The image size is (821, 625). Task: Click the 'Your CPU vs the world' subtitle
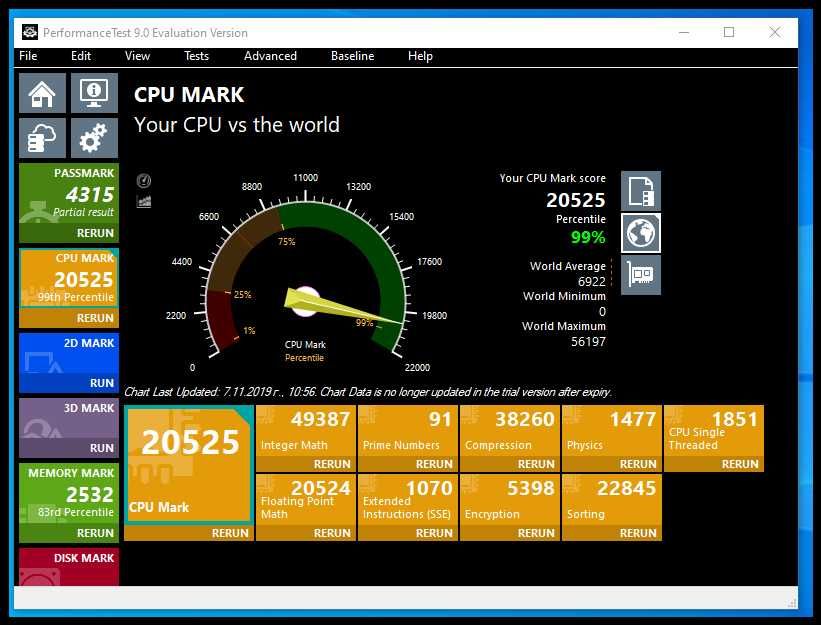(237, 125)
